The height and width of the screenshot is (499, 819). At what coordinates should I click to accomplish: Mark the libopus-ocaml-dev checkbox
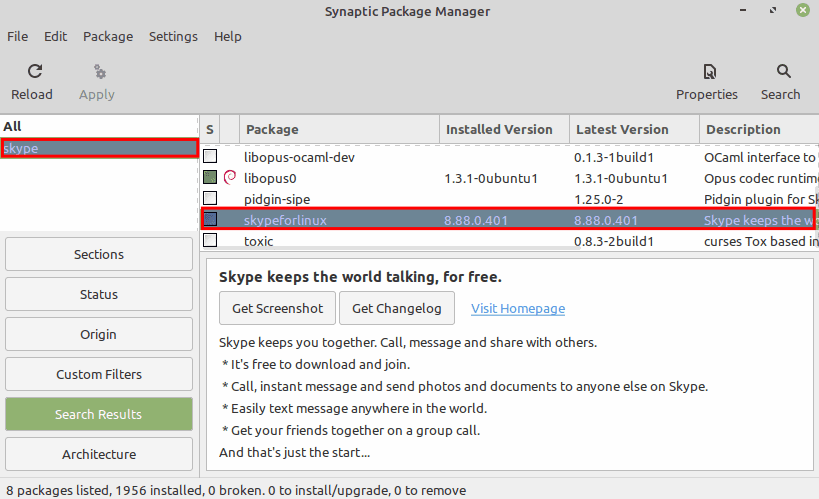point(210,157)
